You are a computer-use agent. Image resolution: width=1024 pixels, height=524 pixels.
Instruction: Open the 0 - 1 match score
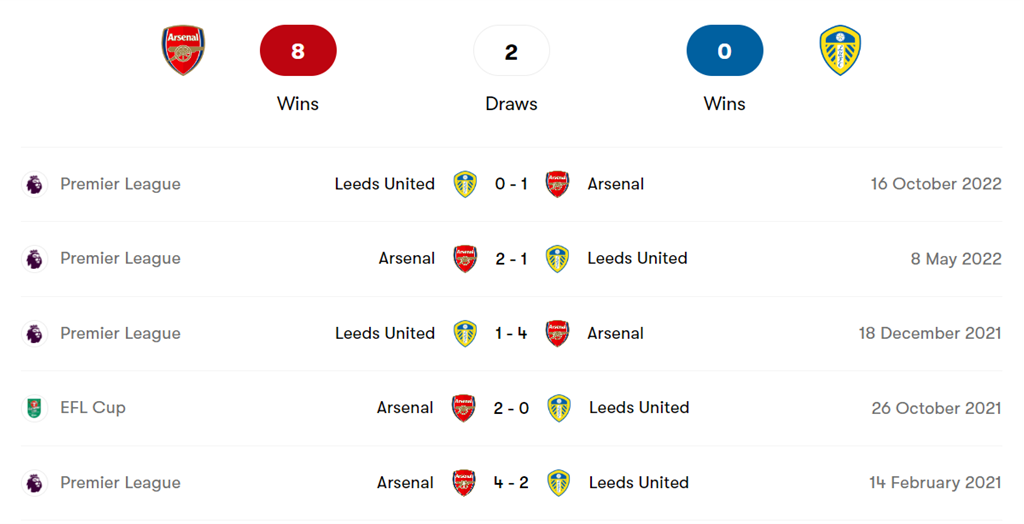point(511,184)
